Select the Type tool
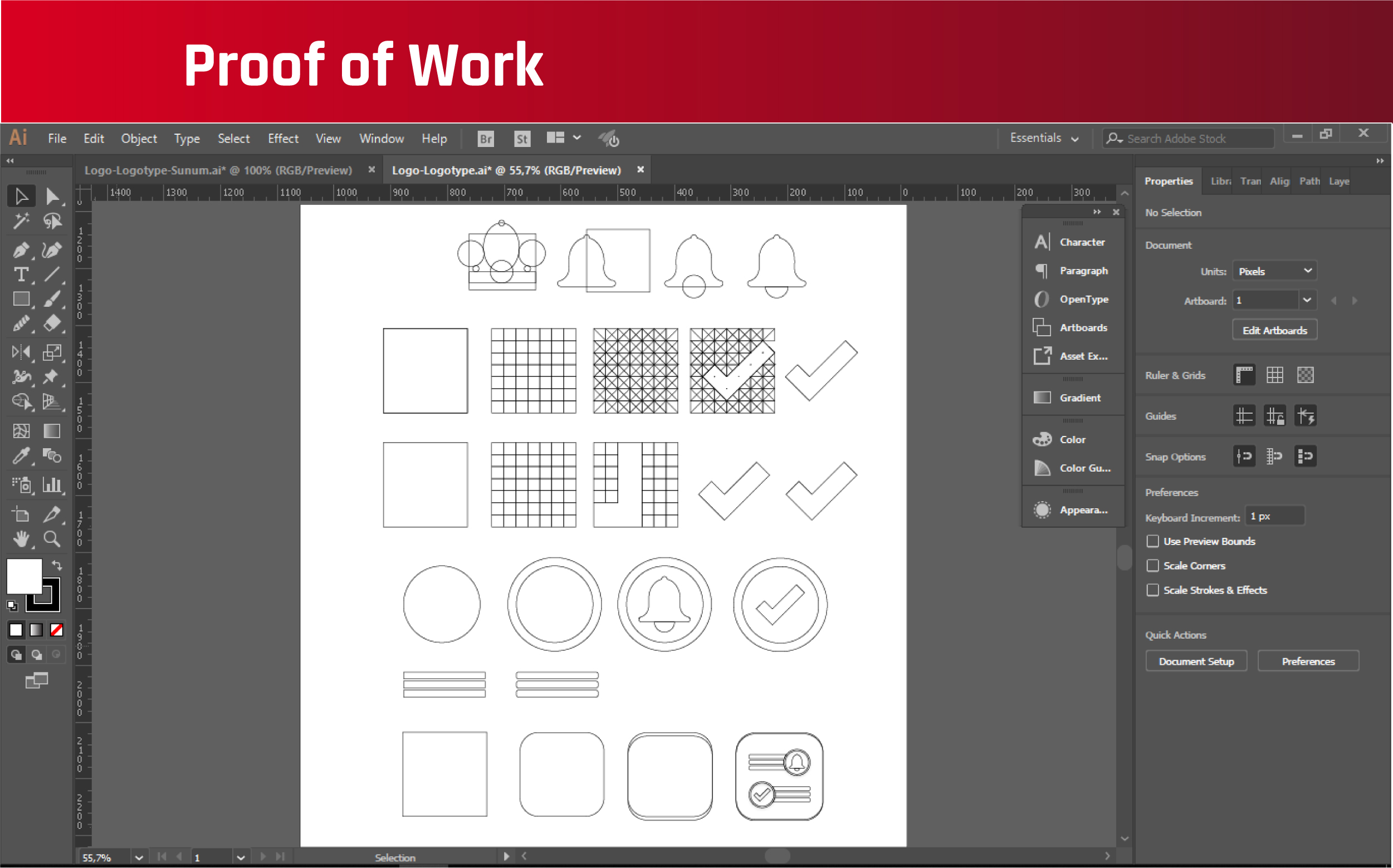The image size is (1393, 868). click(21, 275)
